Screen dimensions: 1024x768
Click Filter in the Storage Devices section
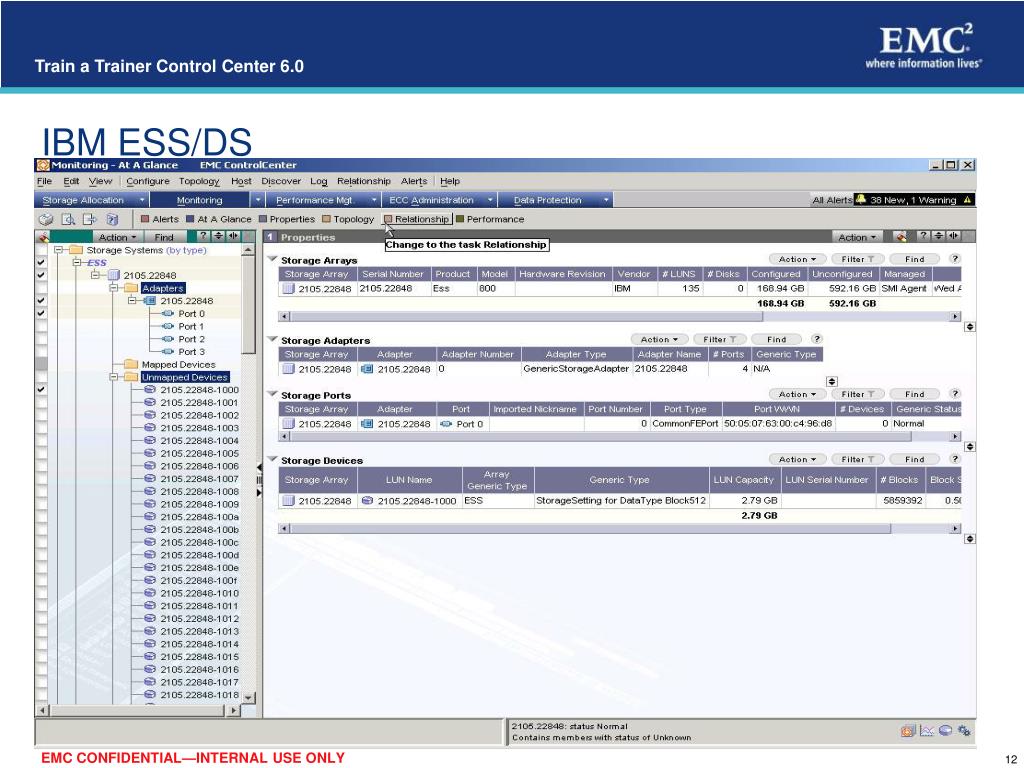[x=857, y=459]
